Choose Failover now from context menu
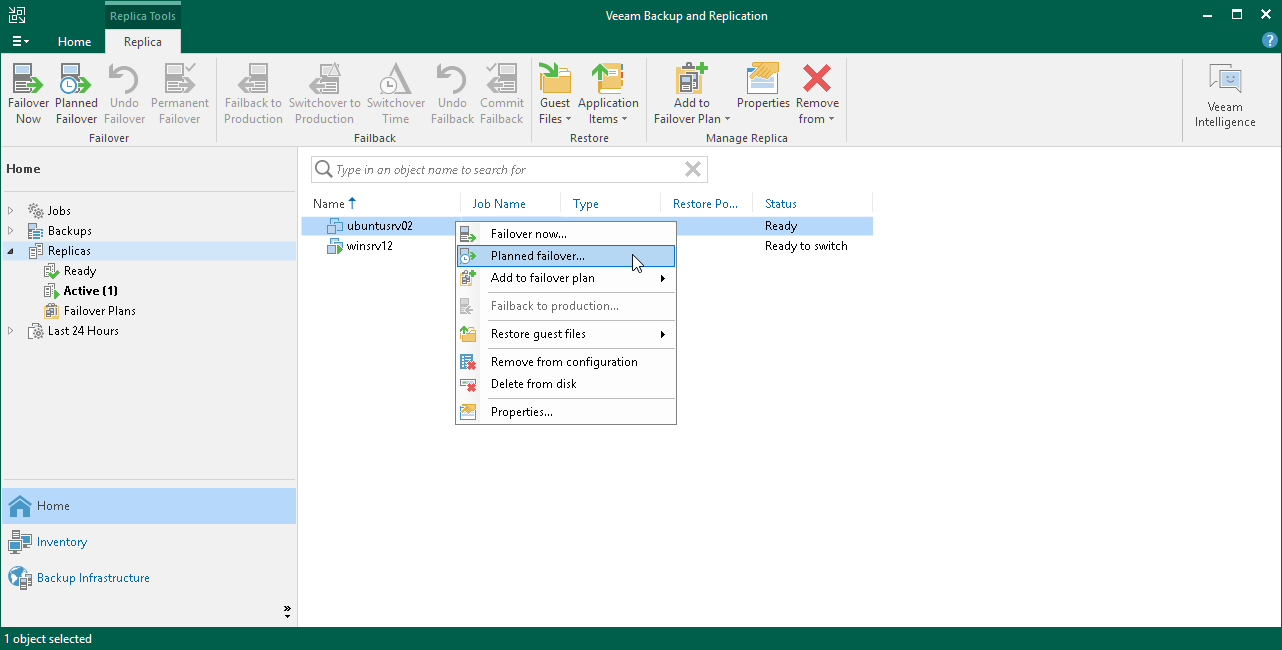Image resolution: width=1282 pixels, height=650 pixels. coord(566,234)
